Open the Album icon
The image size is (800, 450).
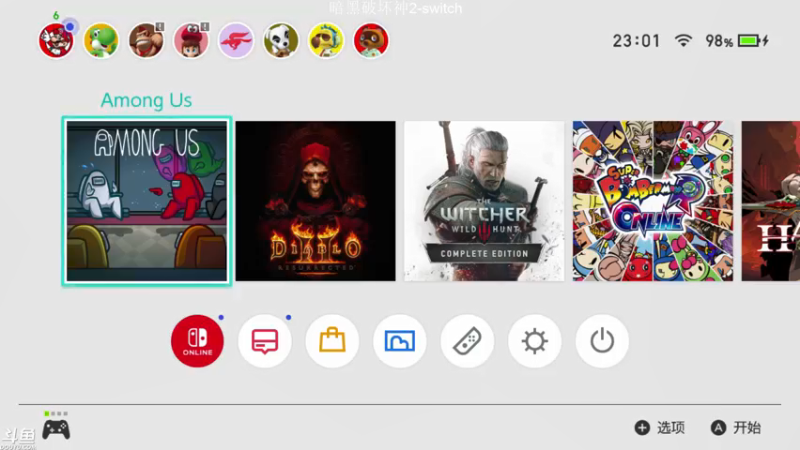(399, 341)
